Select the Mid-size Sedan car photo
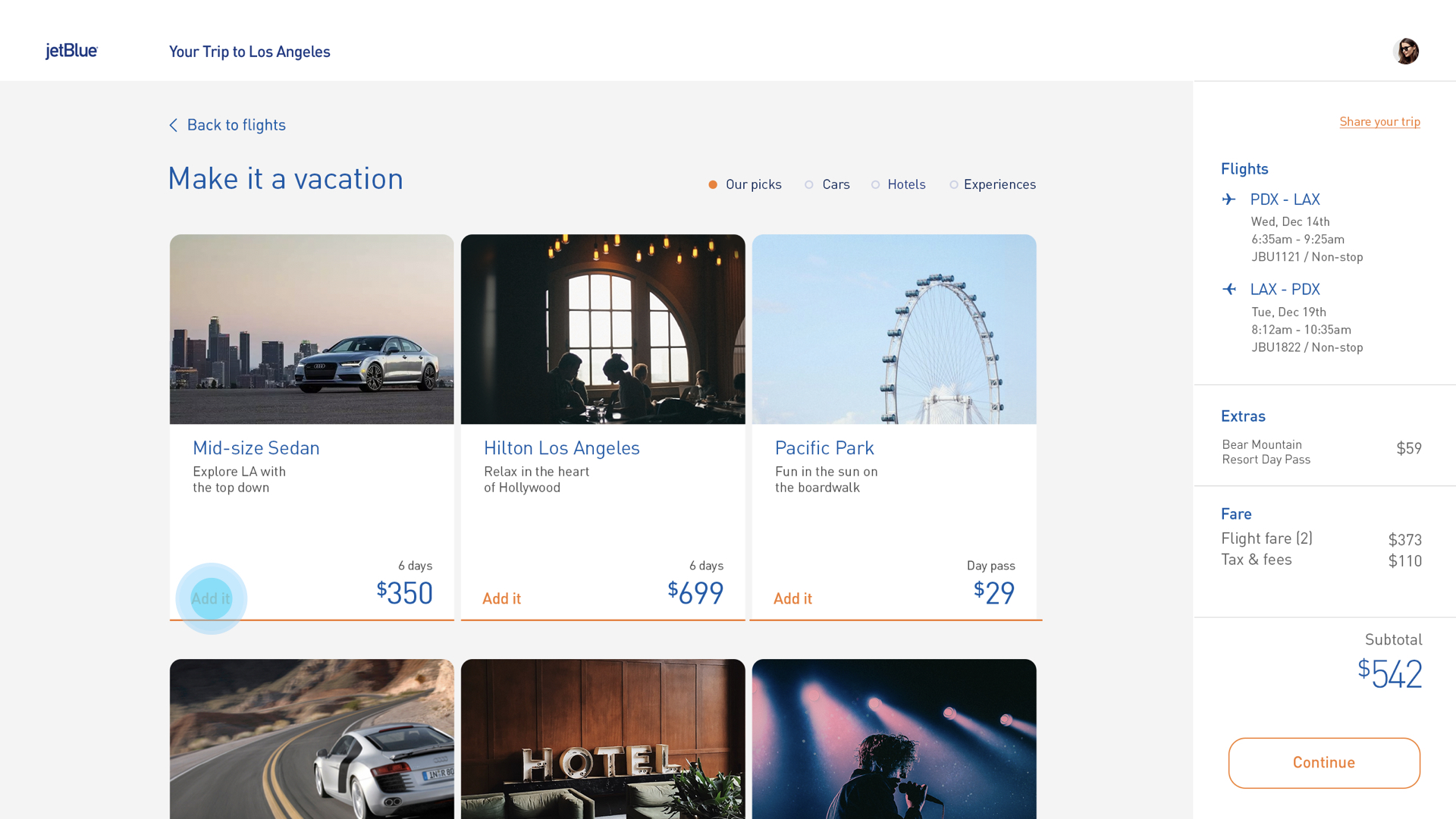 [311, 329]
